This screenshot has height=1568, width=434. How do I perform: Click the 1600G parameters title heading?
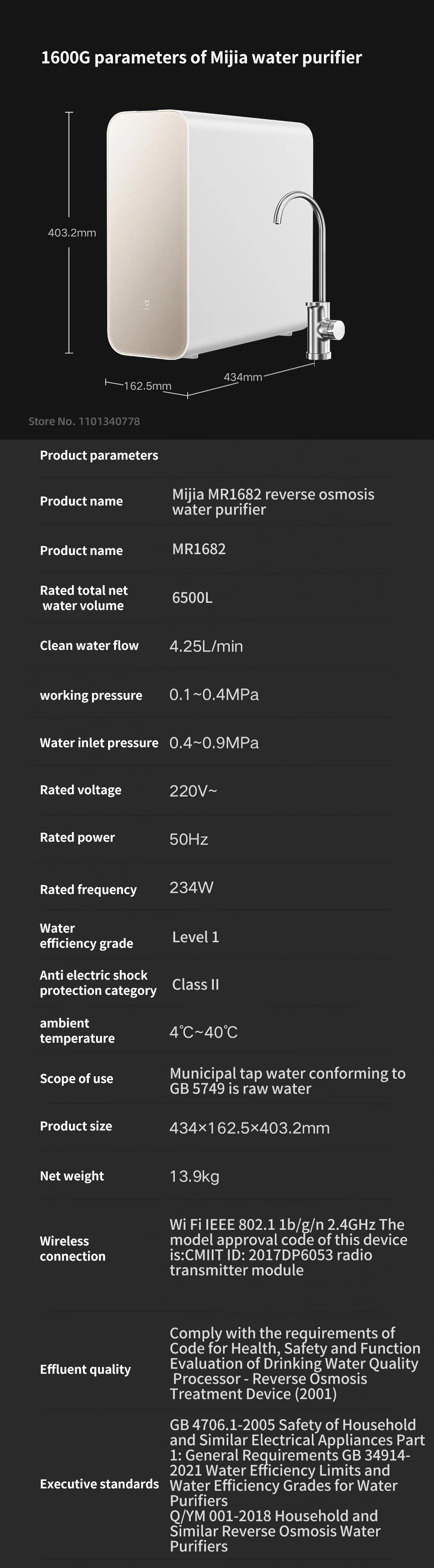click(201, 58)
